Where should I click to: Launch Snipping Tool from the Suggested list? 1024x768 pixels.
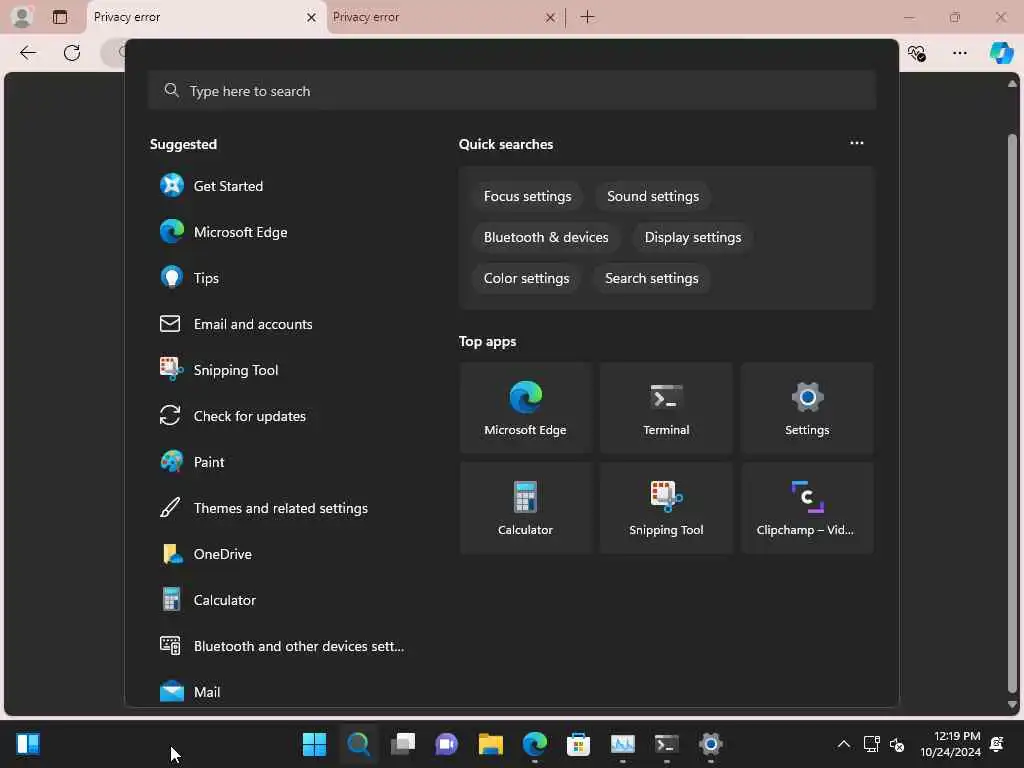[x=283, y=370]
